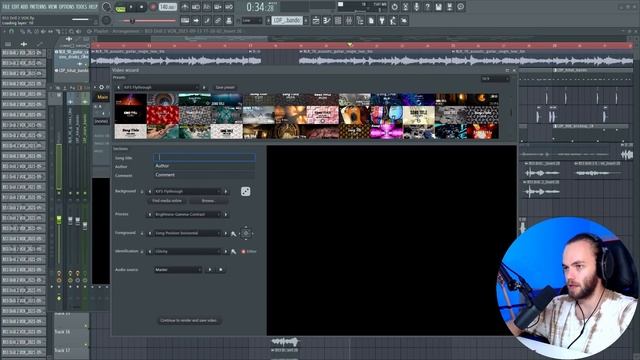Open the FILE menu
The image size is (640, 360).
6,7
